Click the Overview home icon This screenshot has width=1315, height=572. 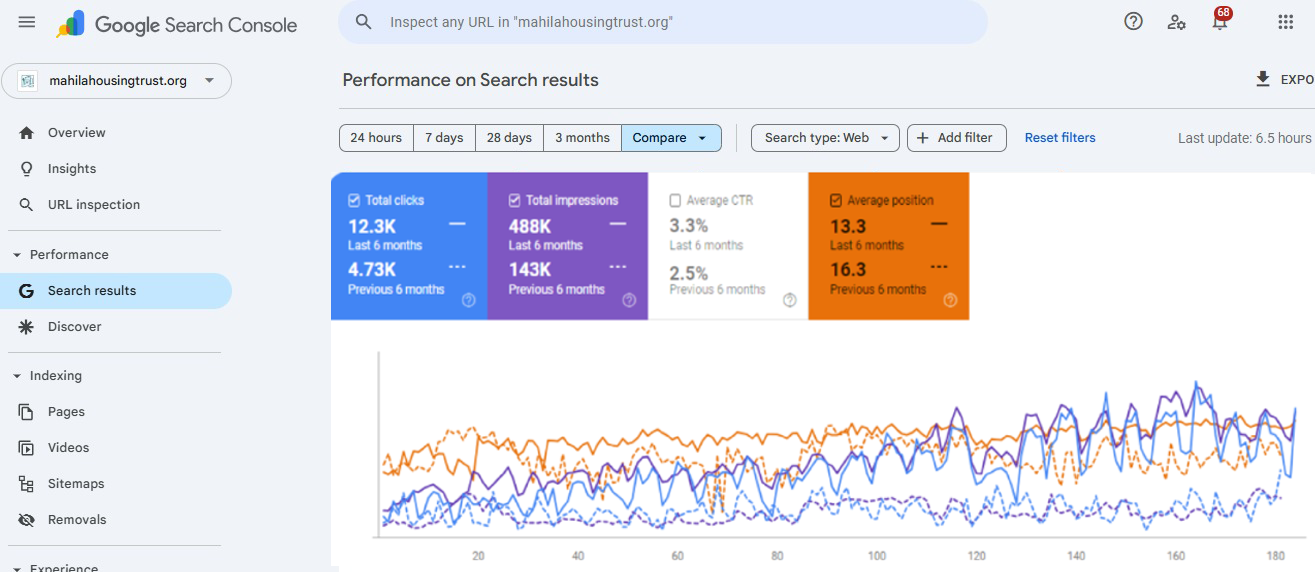pyautogui.click(x=27, y=133)
